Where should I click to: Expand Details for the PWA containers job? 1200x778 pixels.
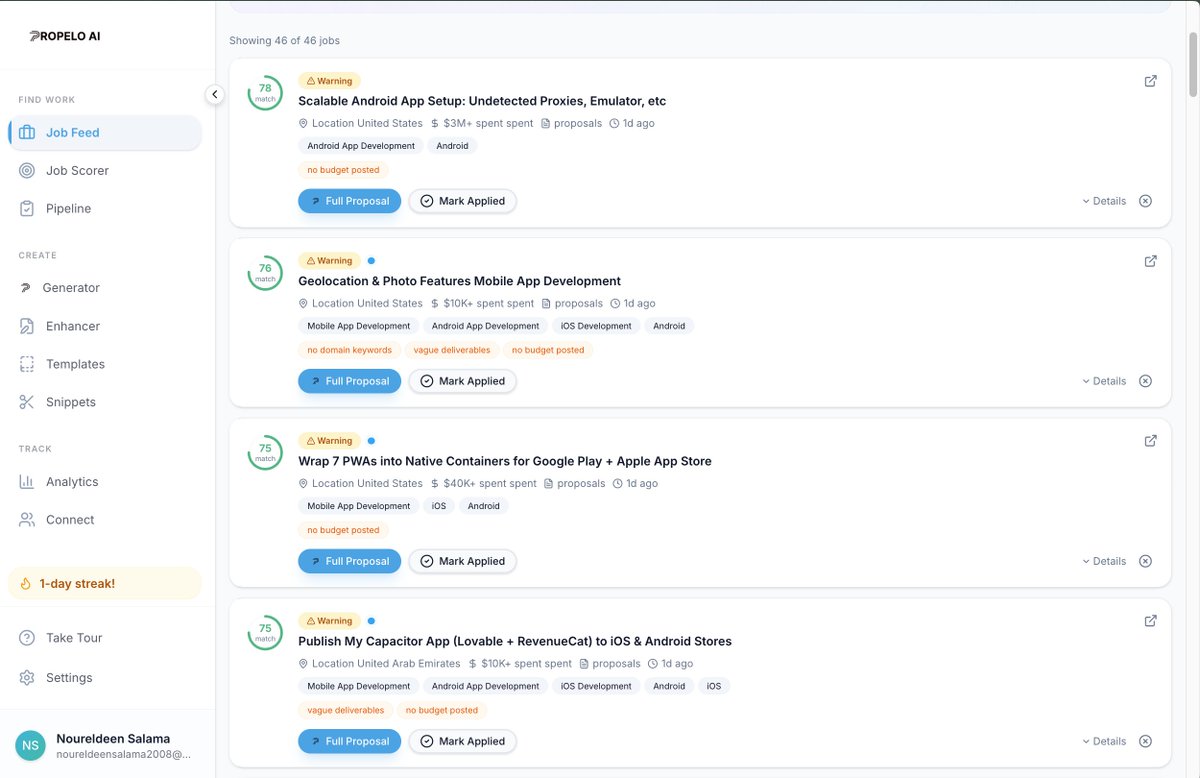coord(1104,561)
